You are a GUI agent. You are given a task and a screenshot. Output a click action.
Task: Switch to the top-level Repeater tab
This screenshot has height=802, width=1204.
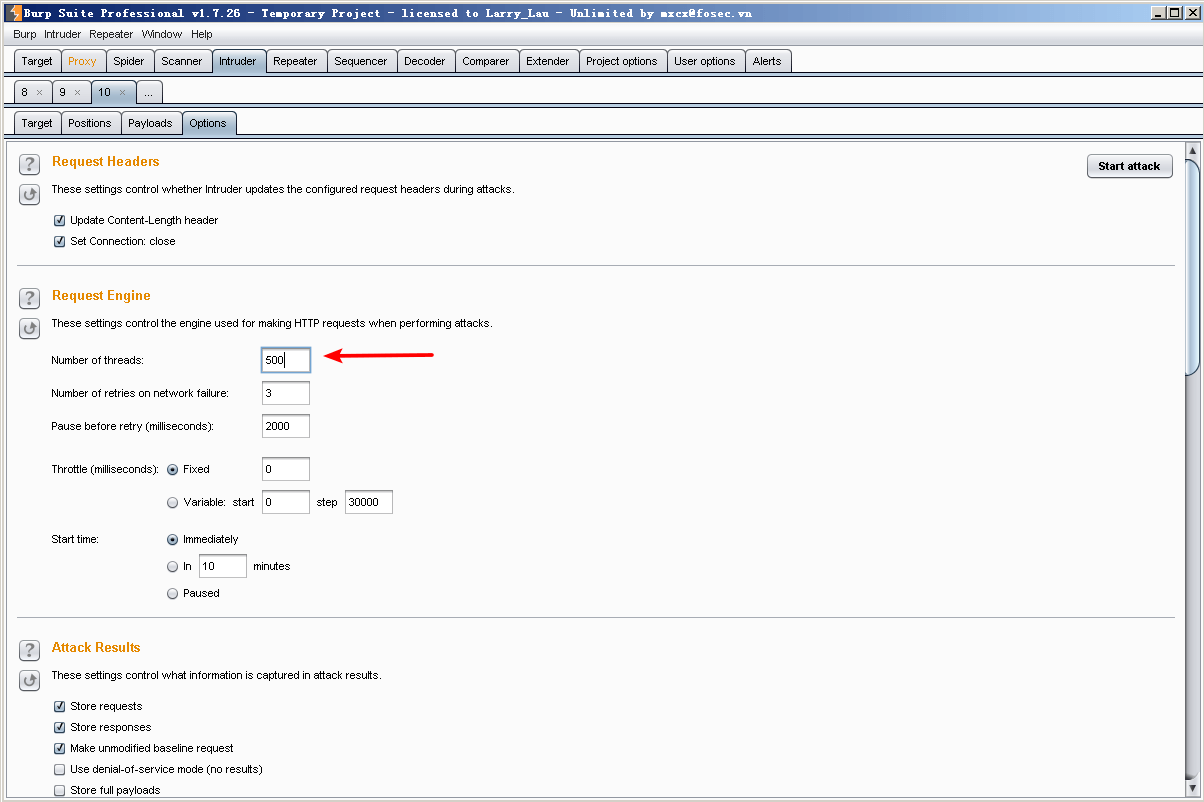pyautogui.click(x=295, y=61)
